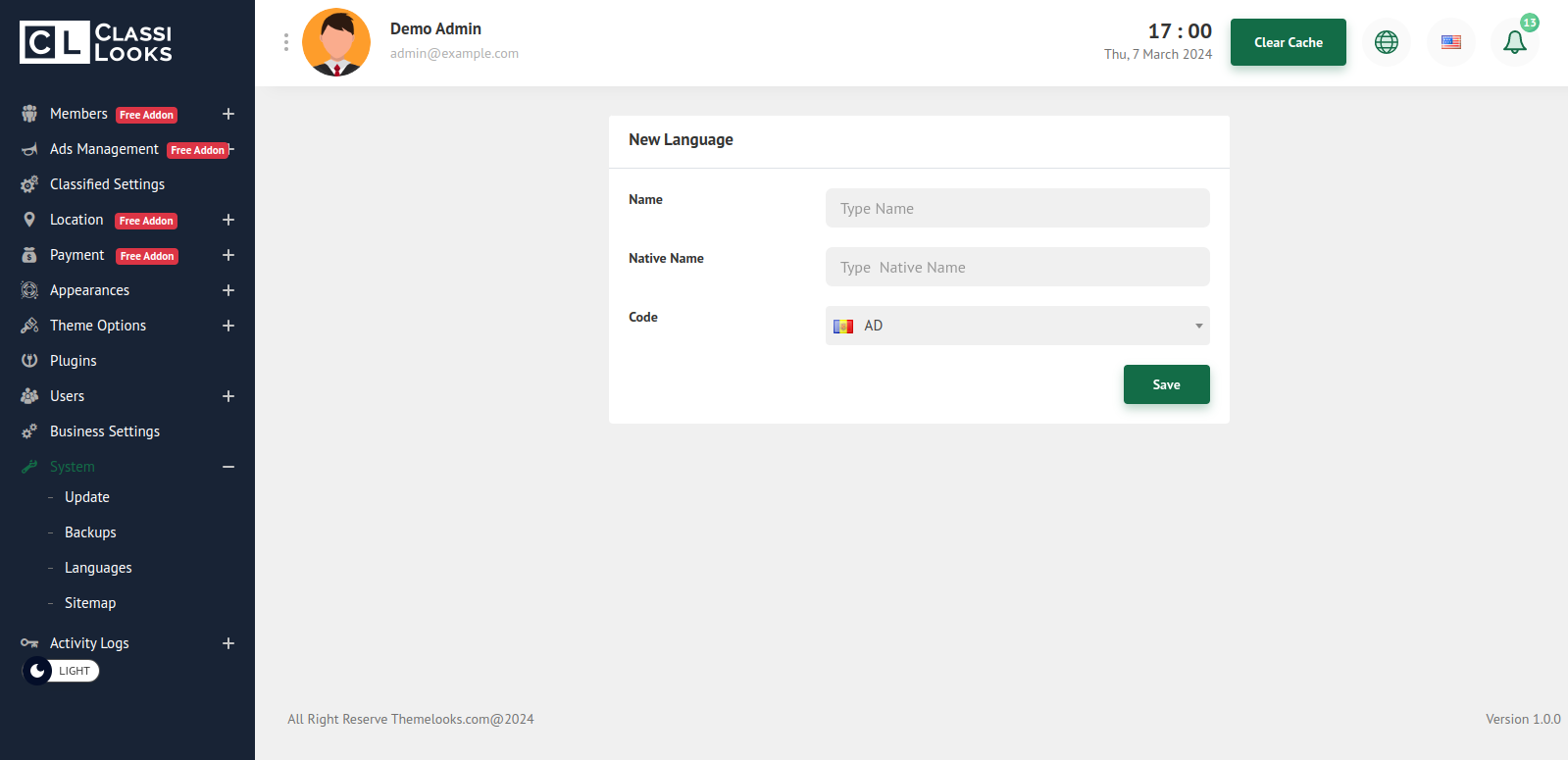Image resolution: width=1568 pixels, height=760 pixels.
Task: Click the Save button
Action: click(1166, 384)
